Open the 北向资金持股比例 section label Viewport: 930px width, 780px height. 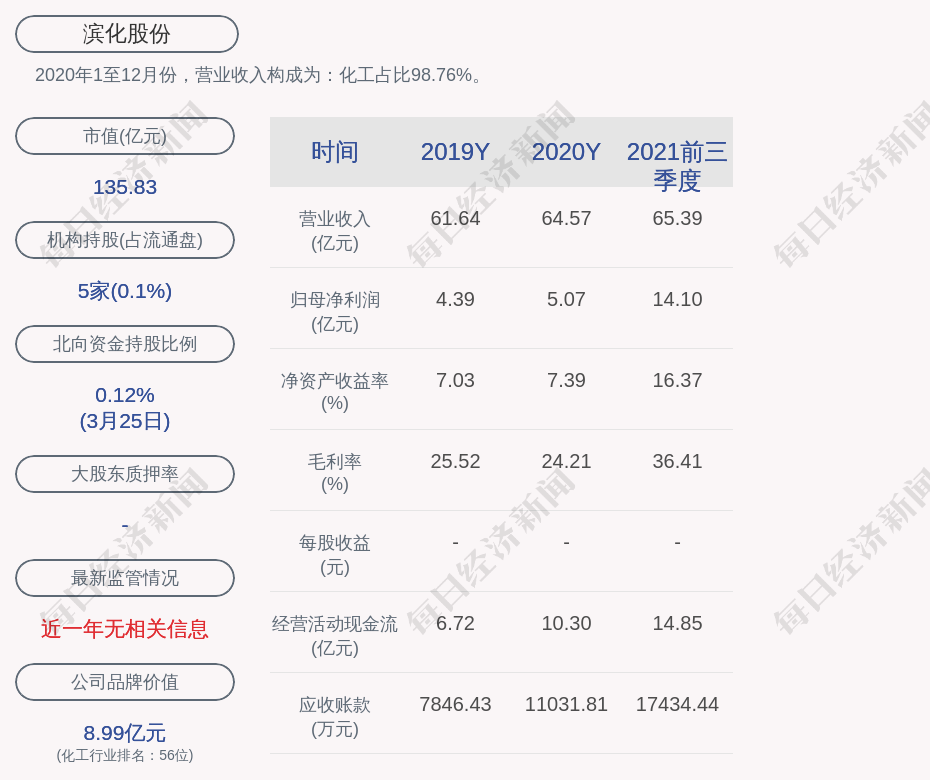click(x=125, y=344)
